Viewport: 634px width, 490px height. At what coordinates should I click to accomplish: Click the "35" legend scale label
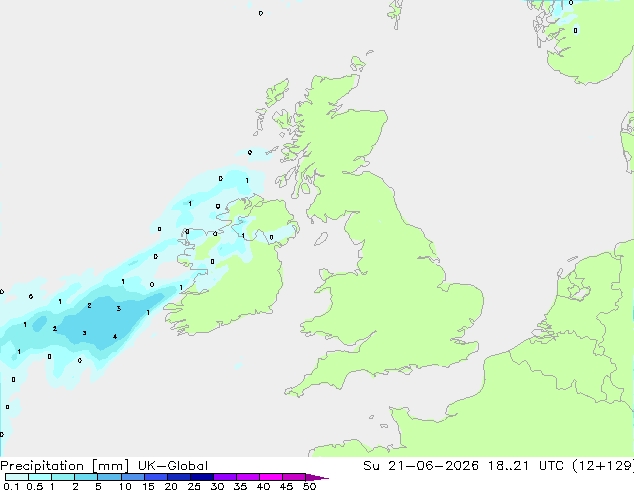pos(240,486)
